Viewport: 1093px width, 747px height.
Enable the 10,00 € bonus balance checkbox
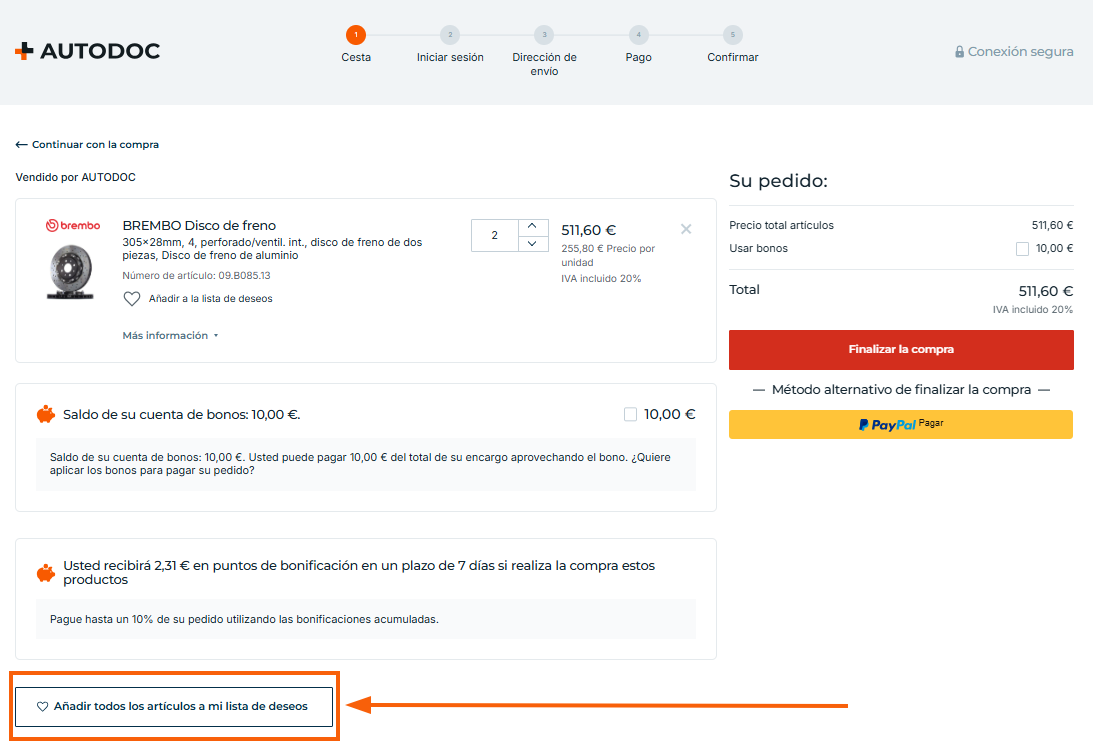pyautogui.click(x=630, y=414)
